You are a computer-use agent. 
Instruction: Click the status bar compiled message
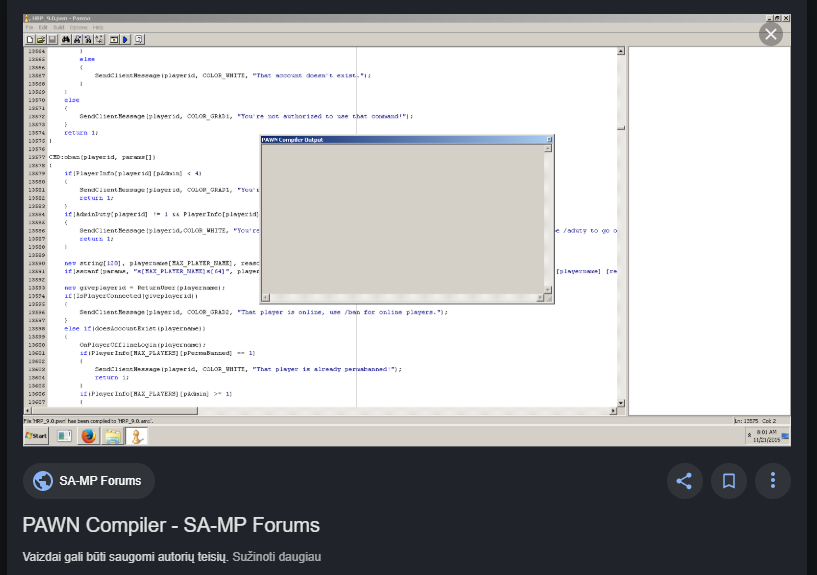click(89, 421)
